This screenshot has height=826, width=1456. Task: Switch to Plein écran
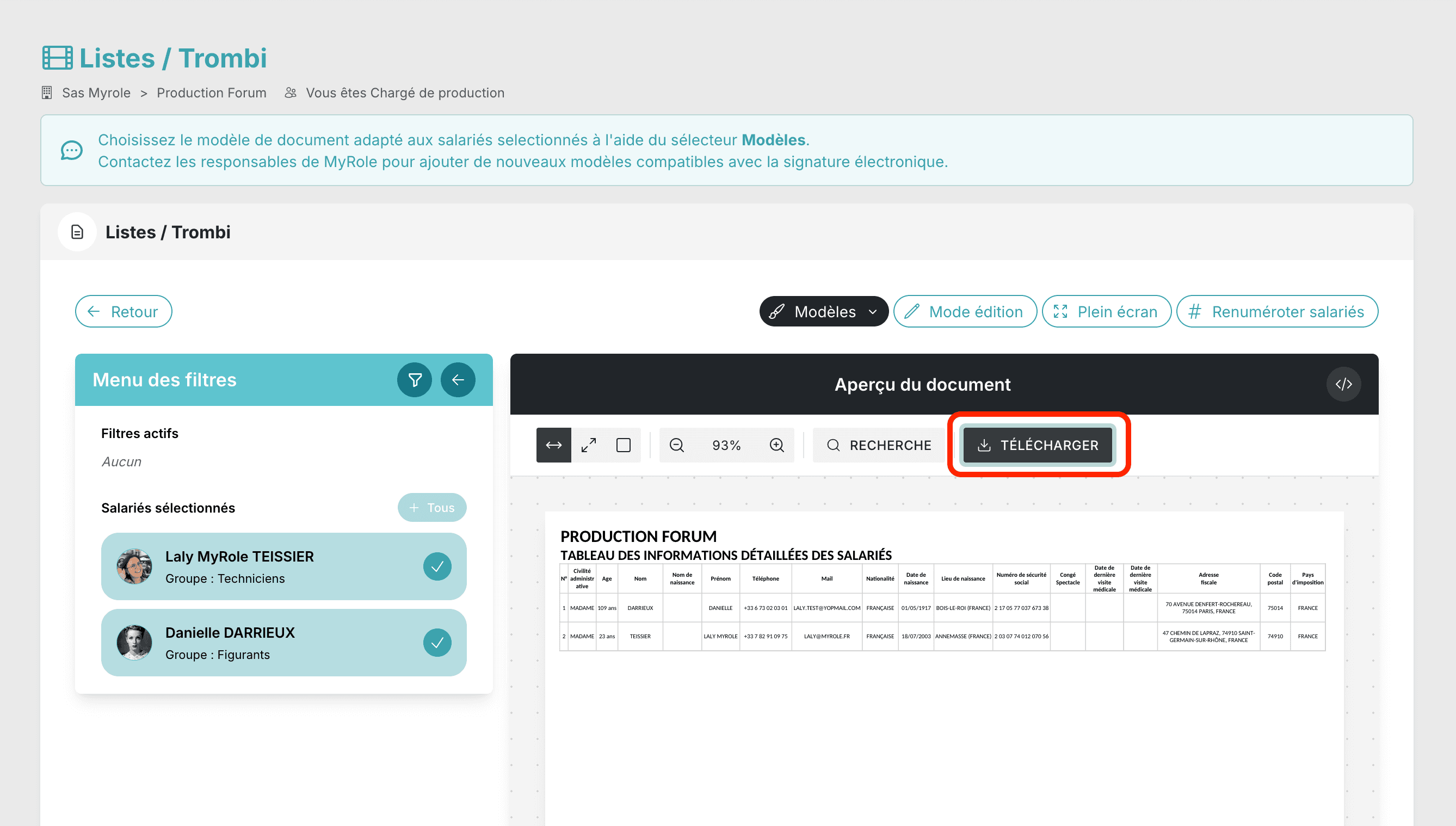1106,311
